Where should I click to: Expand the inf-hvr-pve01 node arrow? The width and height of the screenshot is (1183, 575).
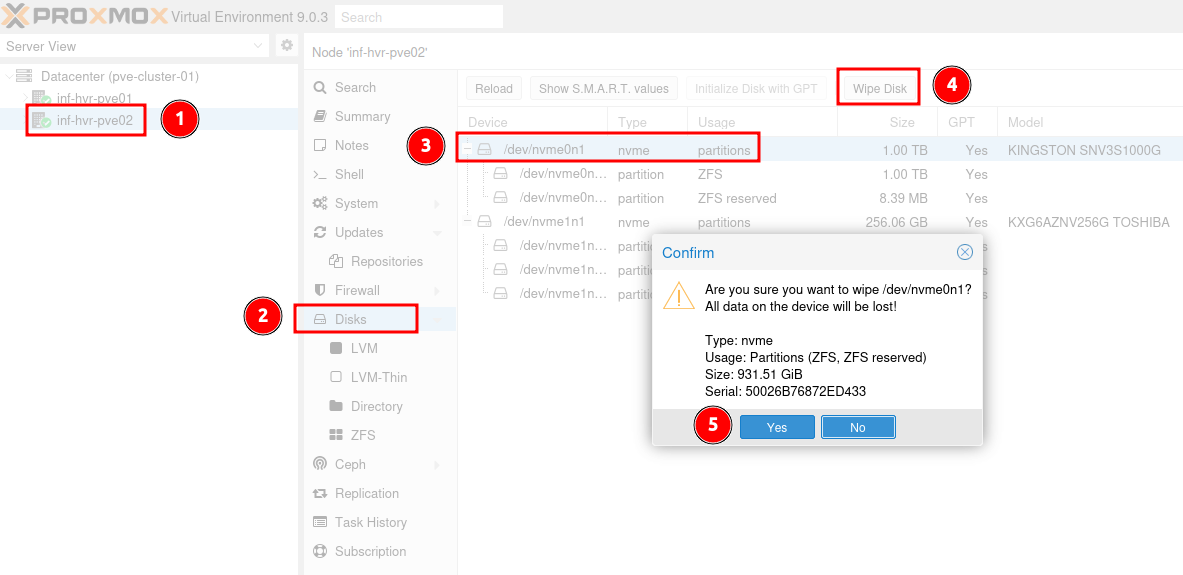pos(25,98)
